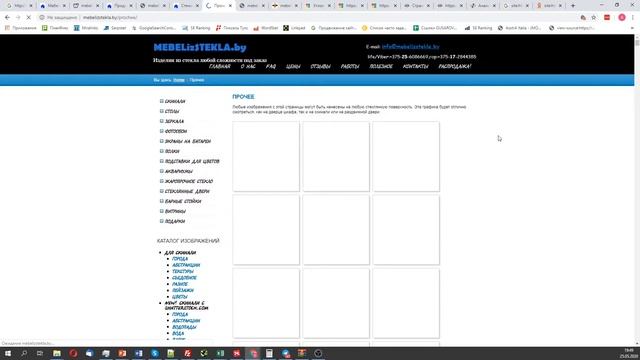The width and height of the screenshot is (640, 360).
Task: Click the info@mebelizstekla.by email link
Action: tap(411, 47)
